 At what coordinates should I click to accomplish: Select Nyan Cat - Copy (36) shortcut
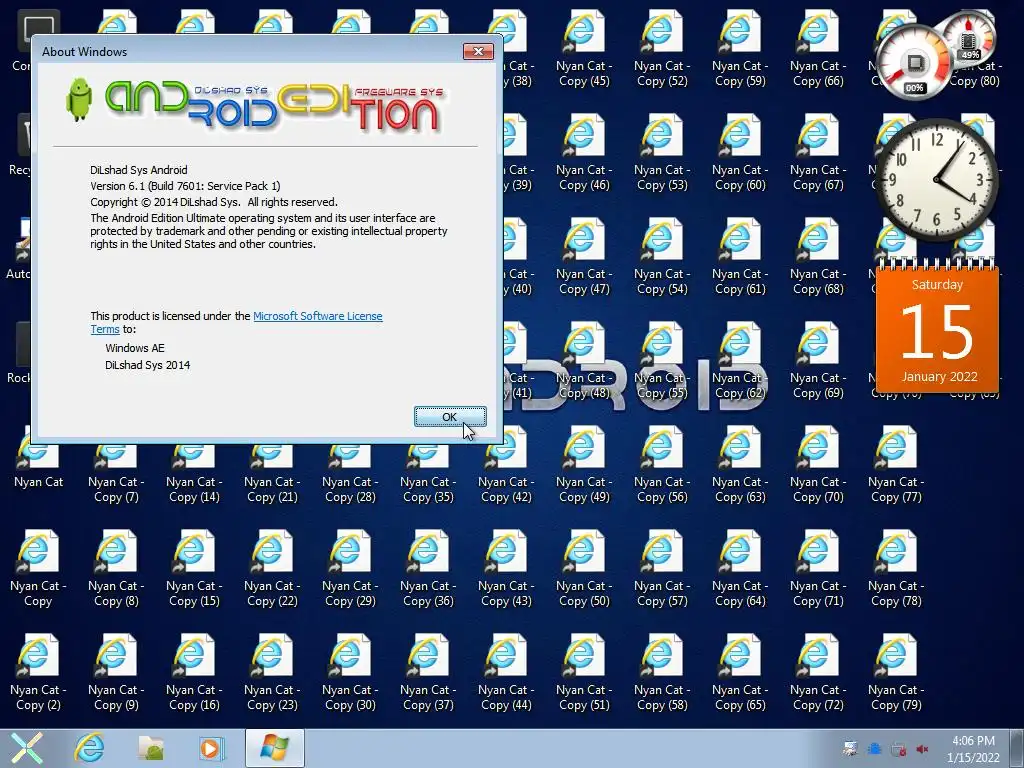tap(428, 569)
